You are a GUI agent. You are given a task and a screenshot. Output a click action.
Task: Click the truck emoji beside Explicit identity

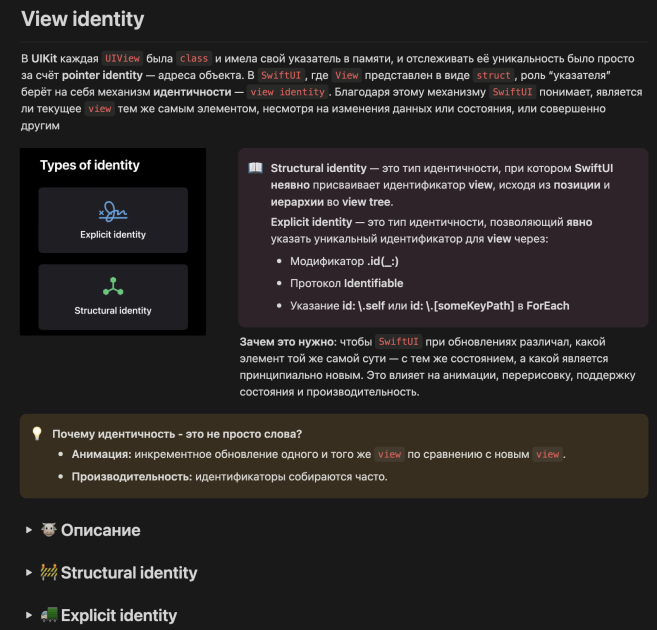pos(49,615)
